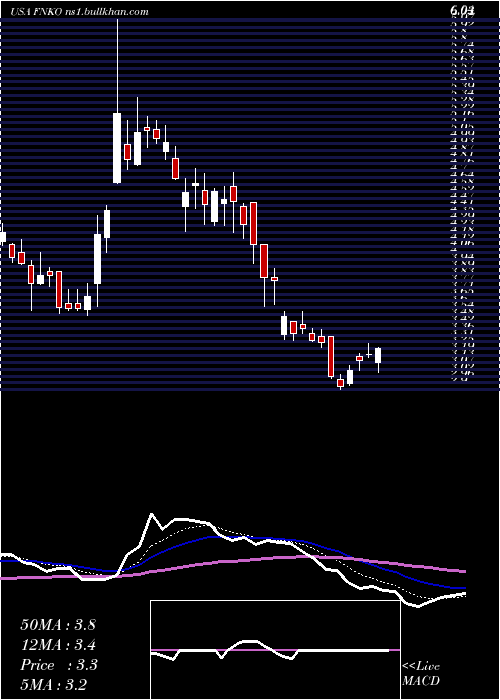Click the tall white candle with the longest upper wick
The width and height of the screenshot is (500, 700).
pos(117,148)
